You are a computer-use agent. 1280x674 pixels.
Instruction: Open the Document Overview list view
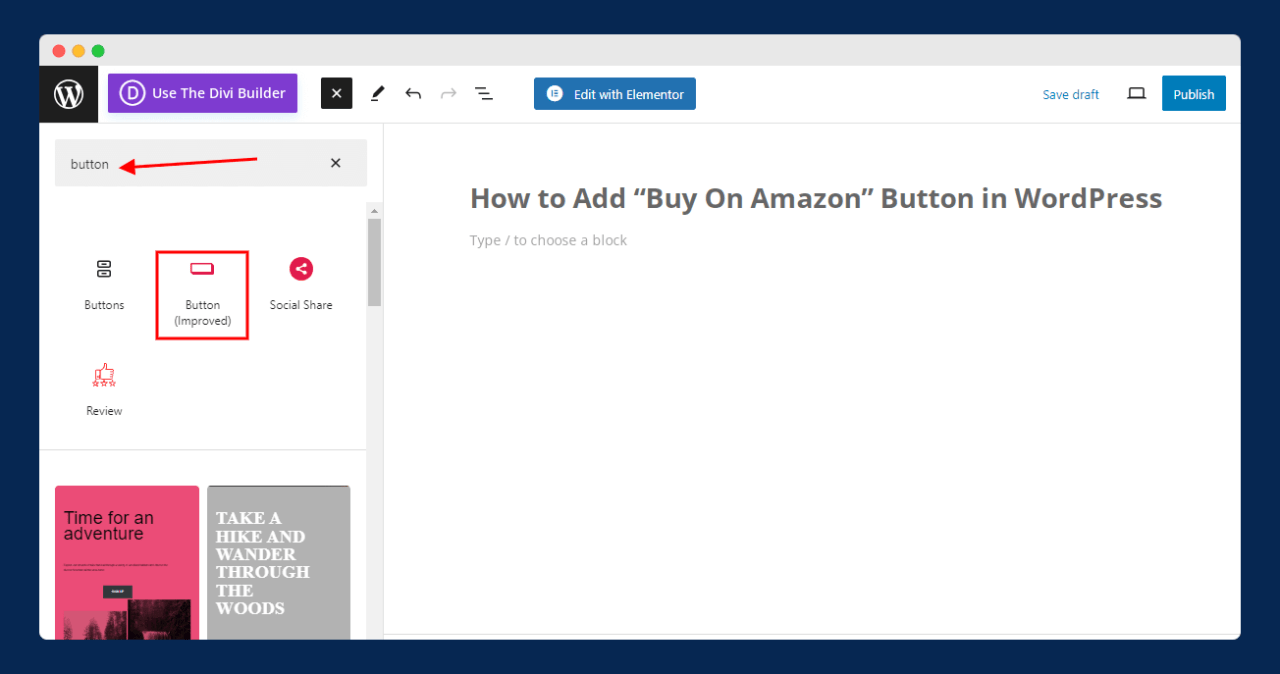coord(484,93)
